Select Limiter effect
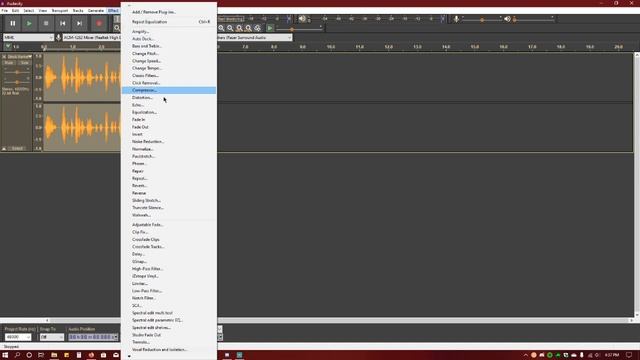 (x=169, y=283)
